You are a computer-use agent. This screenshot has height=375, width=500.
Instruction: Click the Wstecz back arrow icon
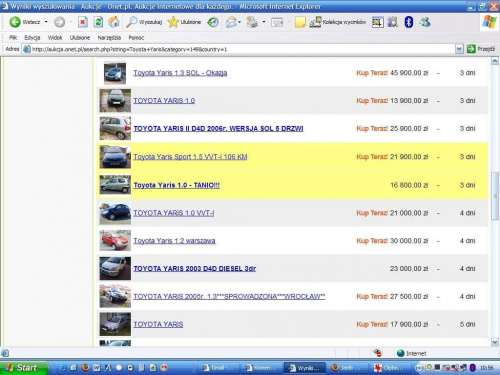(15, 22)
